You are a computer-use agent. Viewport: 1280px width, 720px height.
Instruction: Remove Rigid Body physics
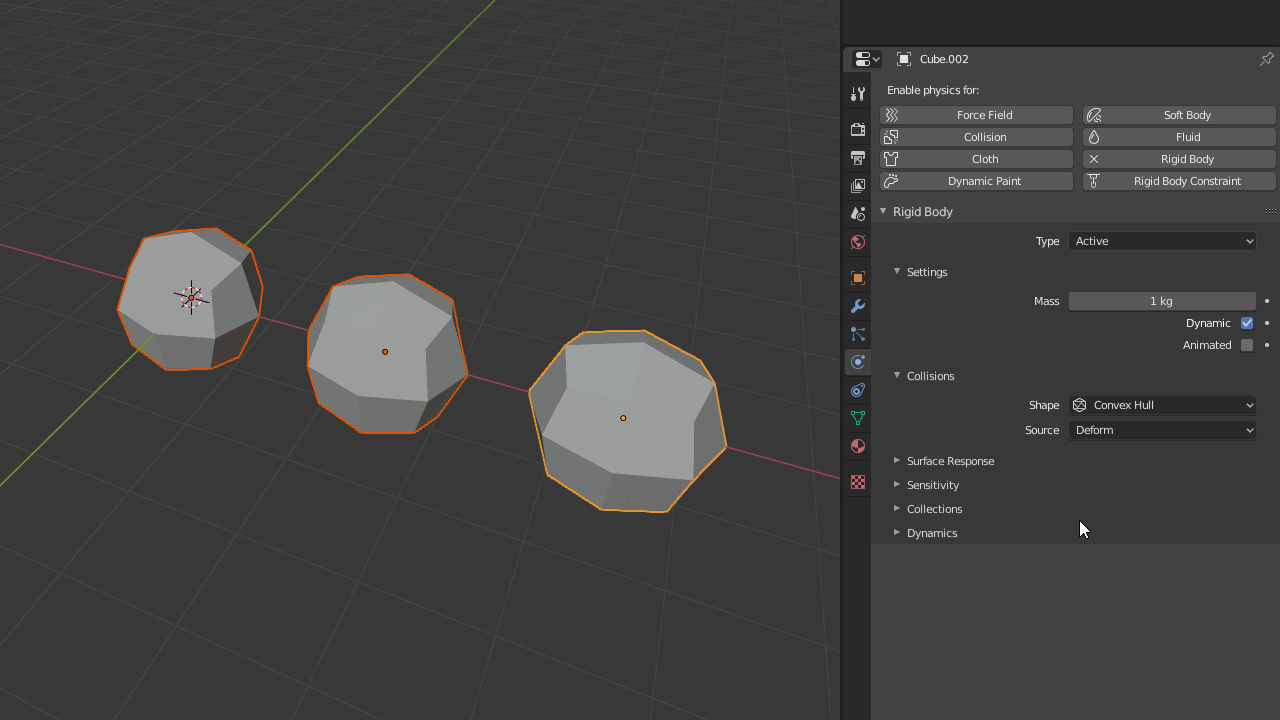click(1179, 159)
